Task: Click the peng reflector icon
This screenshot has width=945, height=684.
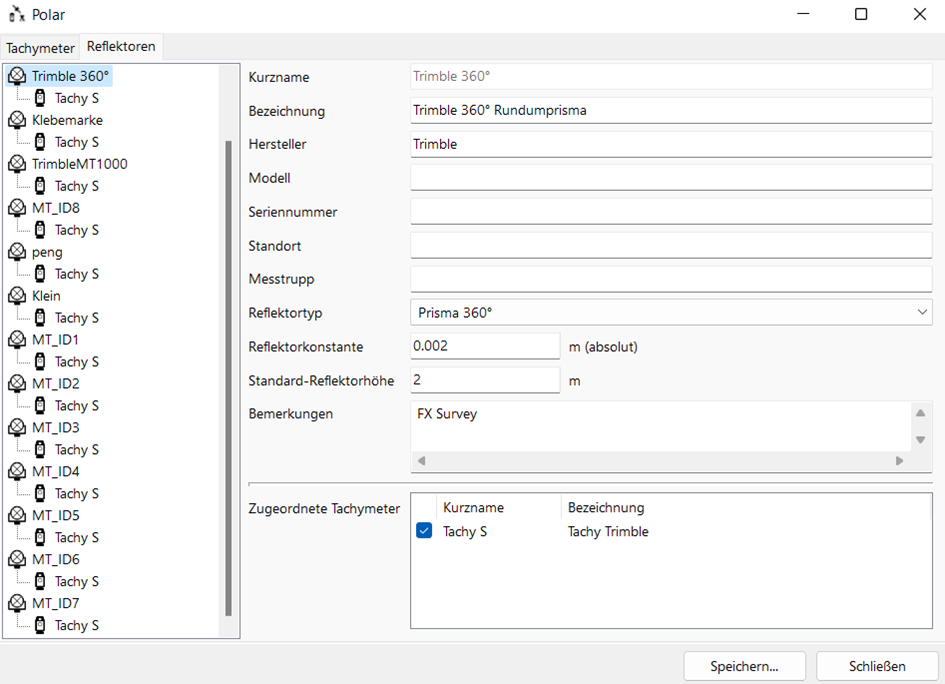Action: (17, 252)
